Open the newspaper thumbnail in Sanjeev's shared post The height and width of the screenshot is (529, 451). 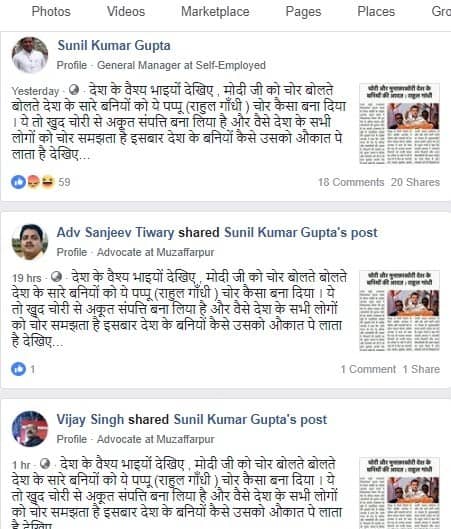[x=399, y=311]
